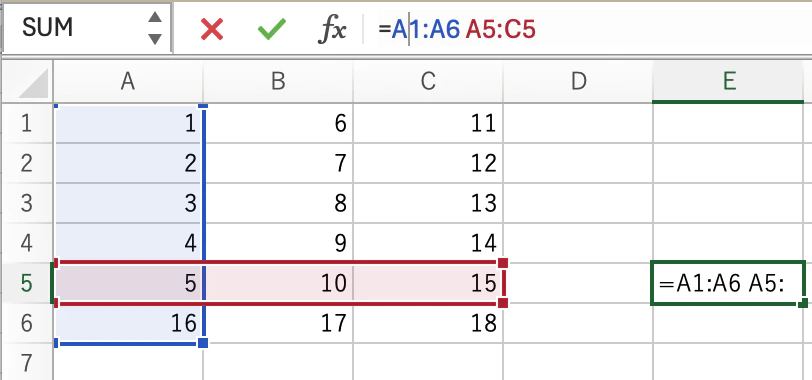Screen dimensions: 812x380
Task: Click empty cell E6
Action: [x=728, y=323]
